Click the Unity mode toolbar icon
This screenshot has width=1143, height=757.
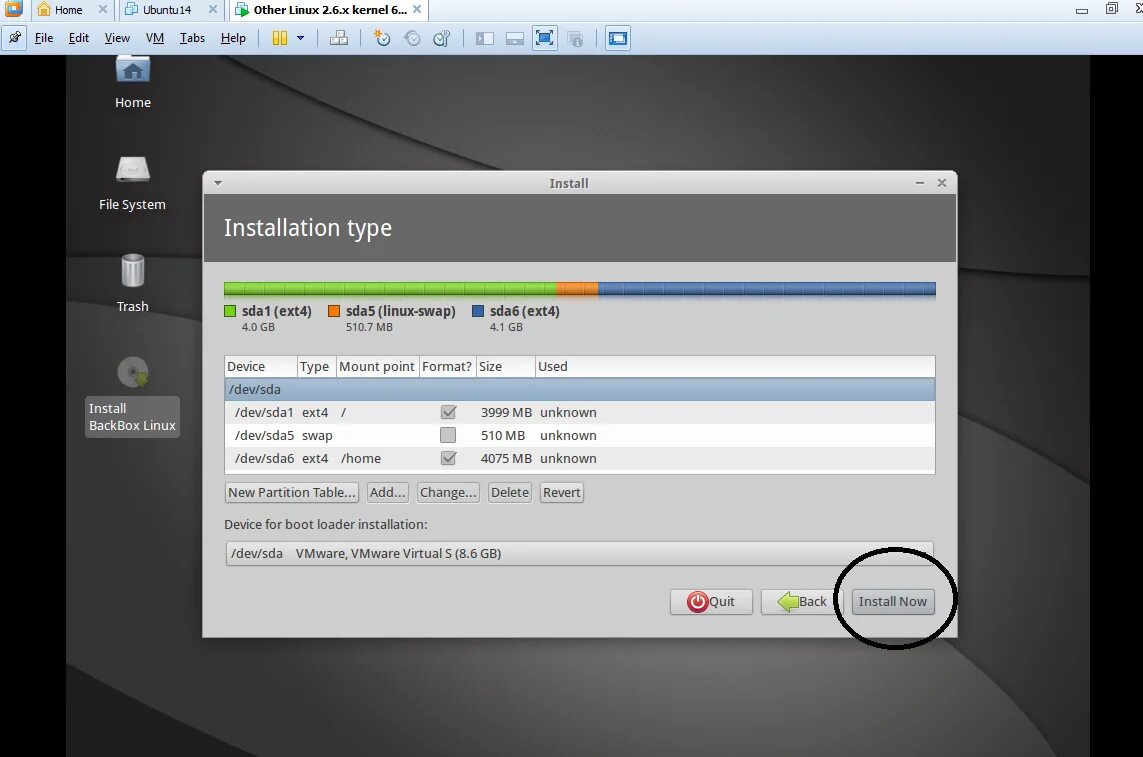(575, 38)
